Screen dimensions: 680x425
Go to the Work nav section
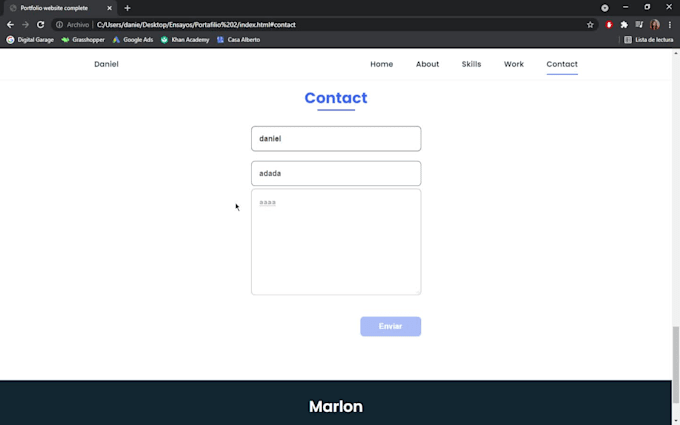(514, 64)
